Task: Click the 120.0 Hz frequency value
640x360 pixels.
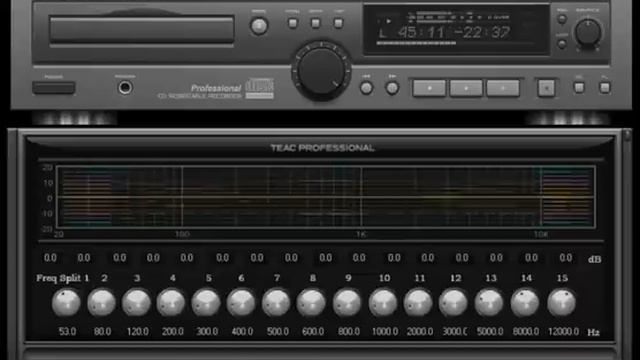Action: (x=138, y=331)
